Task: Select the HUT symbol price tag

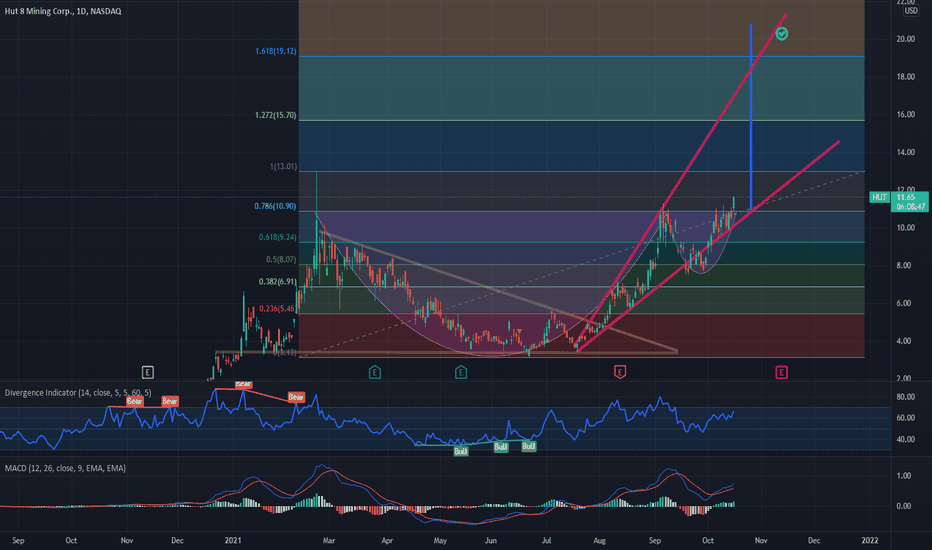Action: [880, 197]
